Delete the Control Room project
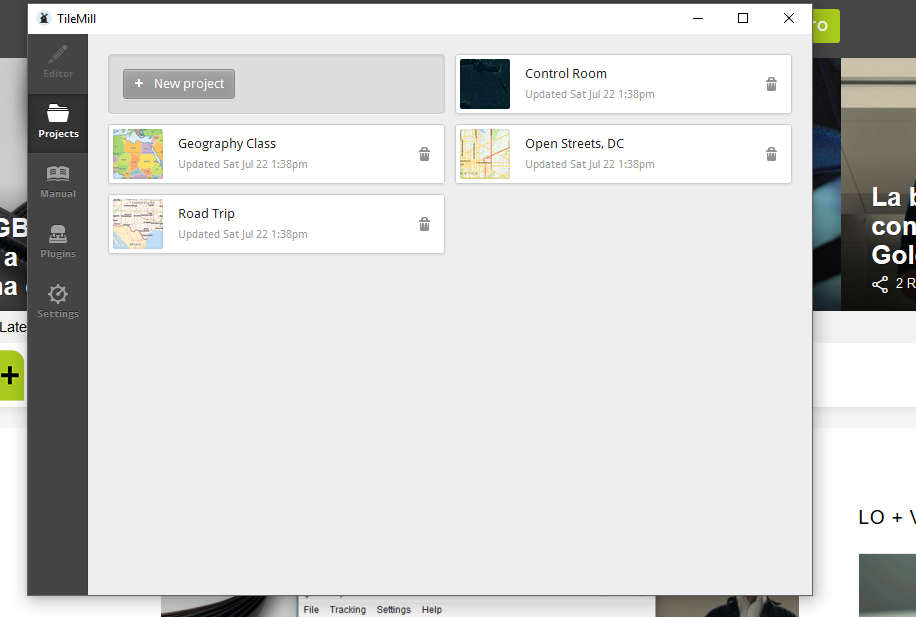The height and width of the screenshot is (617, 916). click(x=771, y=84)
